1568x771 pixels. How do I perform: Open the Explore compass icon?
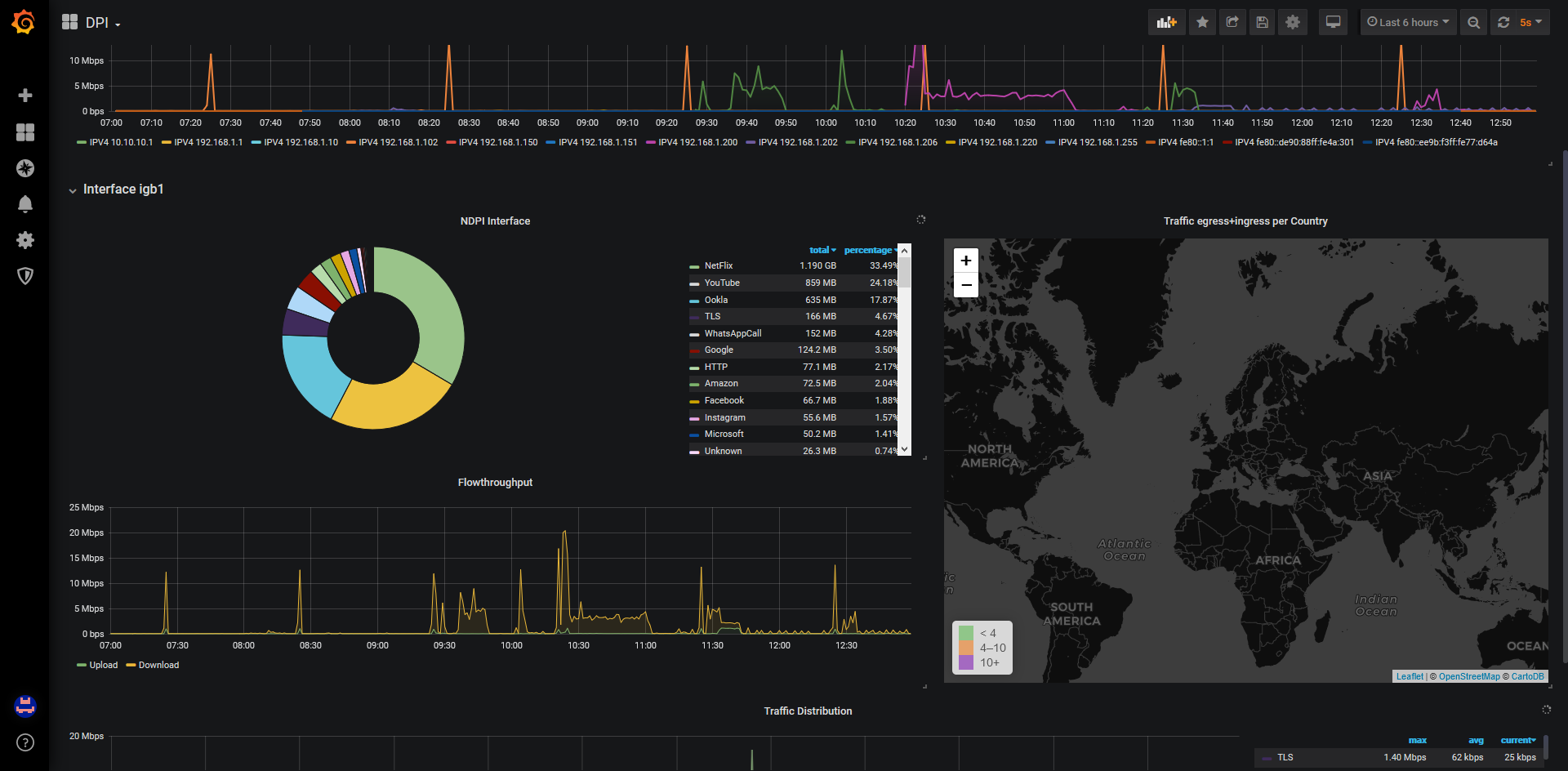tap(25, 168)
